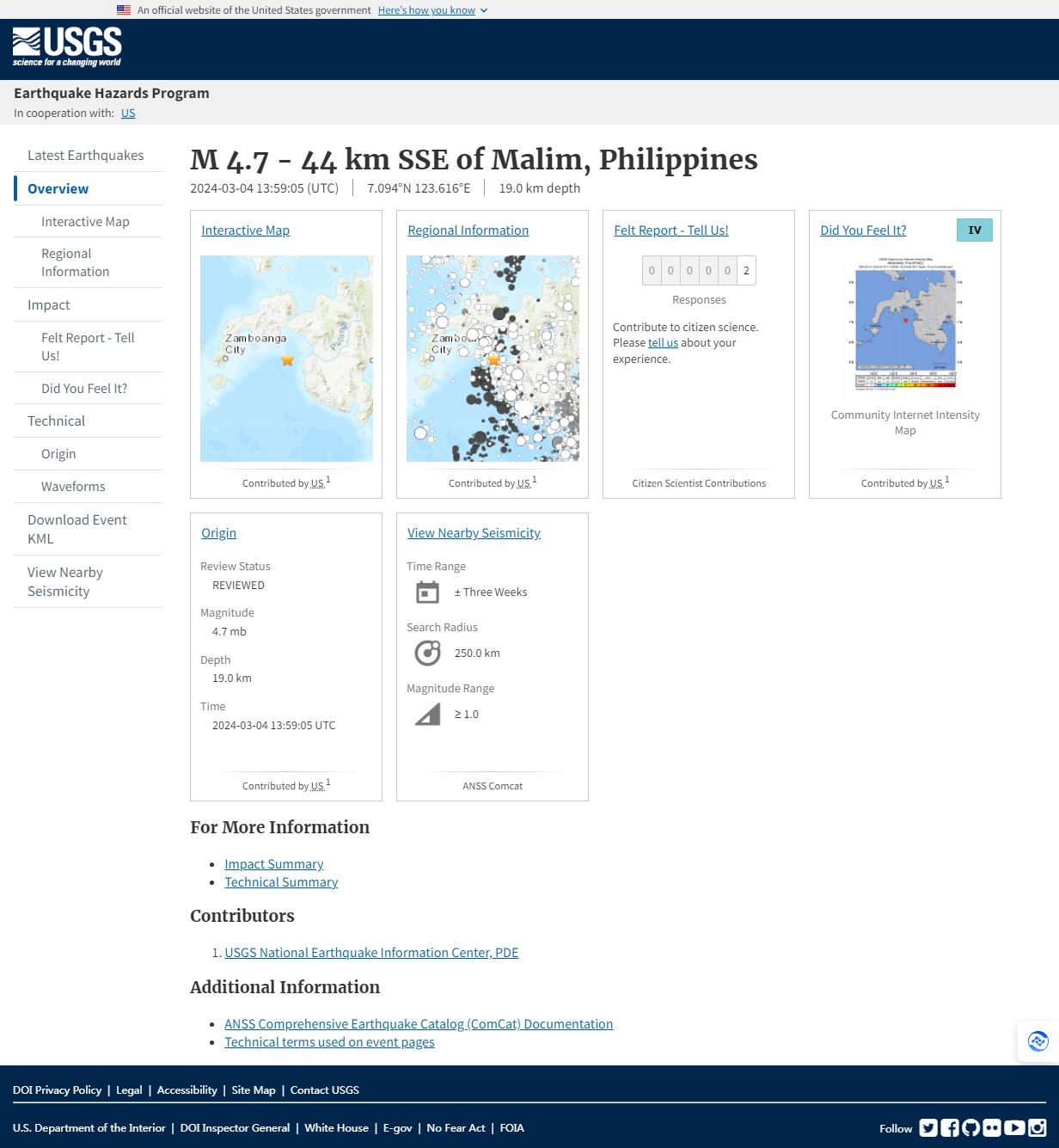The height and width of the screenshot is (1148, 1059).
Task: Open Impact Summary link
Action: (274, 864)
